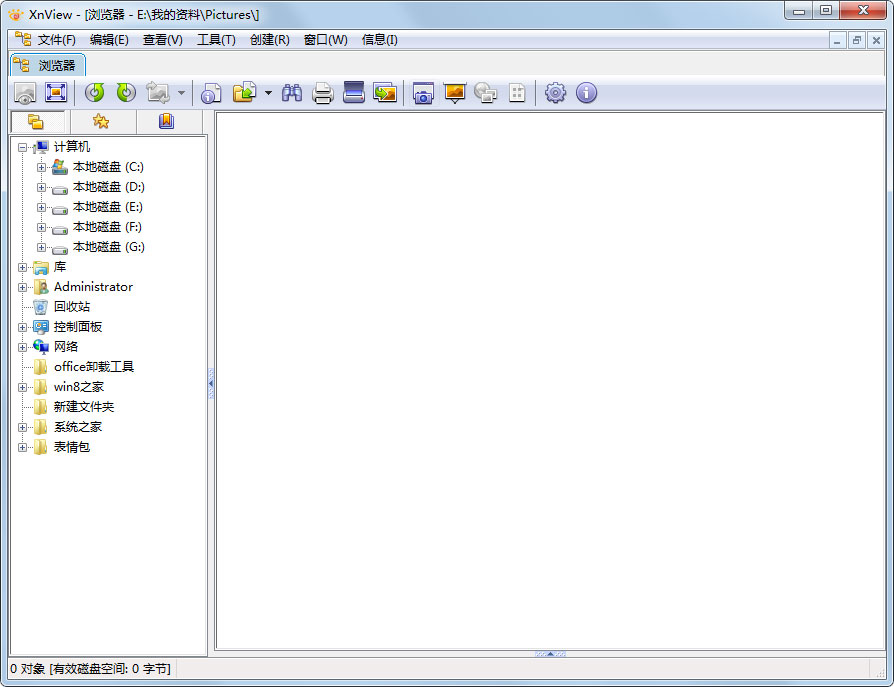Click the rotate right toolbar icon
The height and width of the screenshot is (687, 894).
pos(126,93)
